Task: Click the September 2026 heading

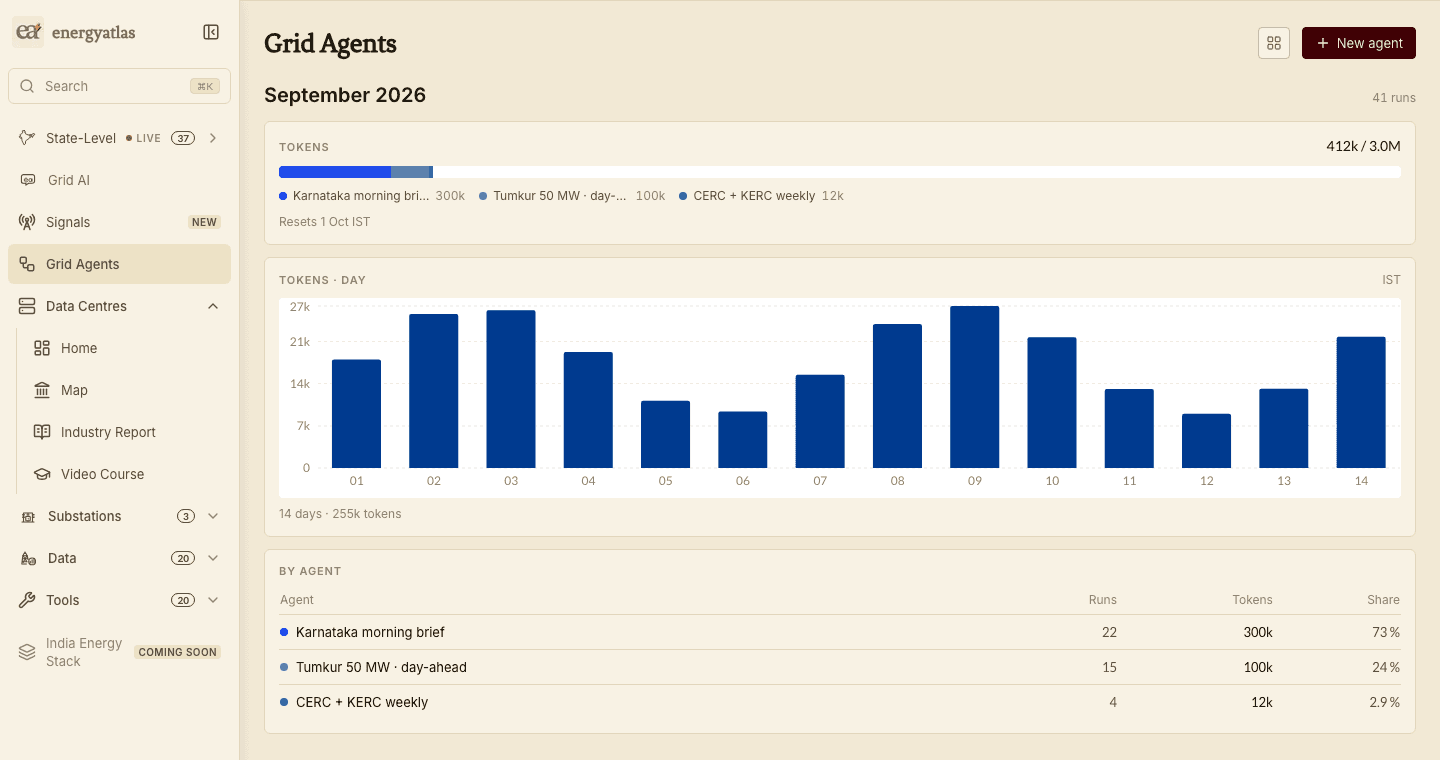Action: tap(345, 95)
